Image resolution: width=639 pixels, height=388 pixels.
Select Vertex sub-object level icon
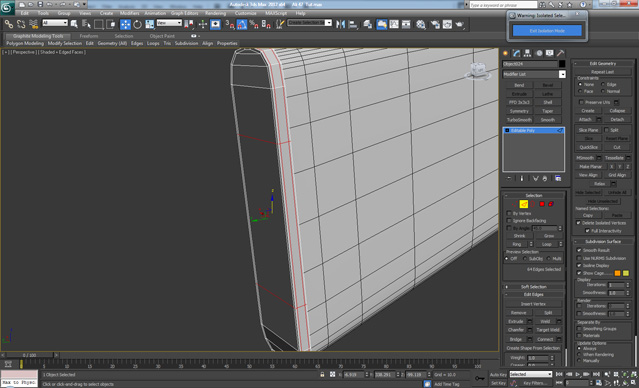515,204
